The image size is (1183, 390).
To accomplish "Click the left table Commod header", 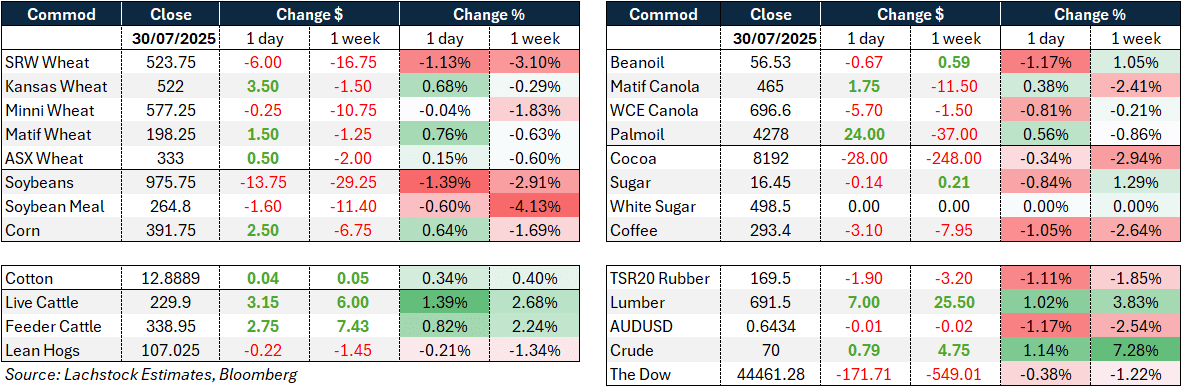I will pyautogui.click(x=62, y=14).
